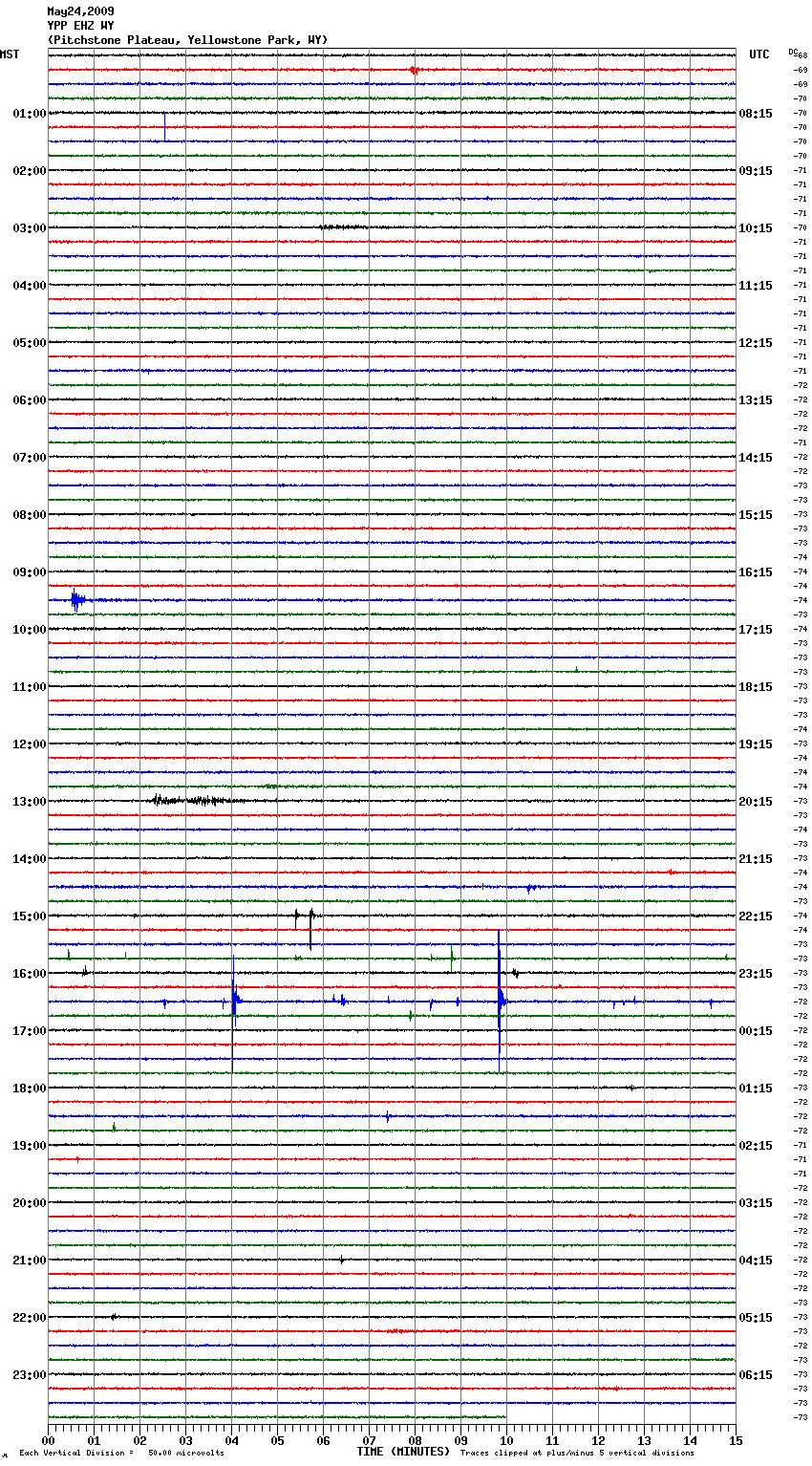Select the 03:00 MST row label
The height and width of the screenshot is (1466, 812).
tap(30, 228)
